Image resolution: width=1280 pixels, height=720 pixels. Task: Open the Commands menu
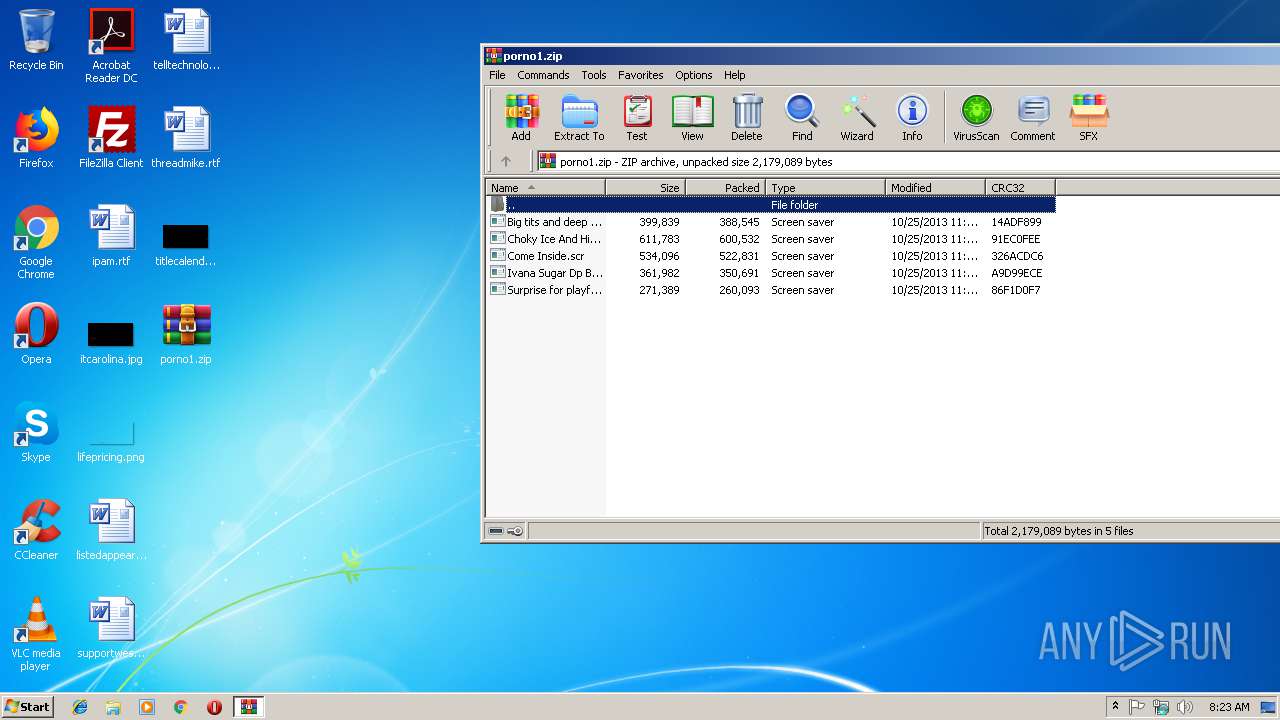(x=543, y=75)
